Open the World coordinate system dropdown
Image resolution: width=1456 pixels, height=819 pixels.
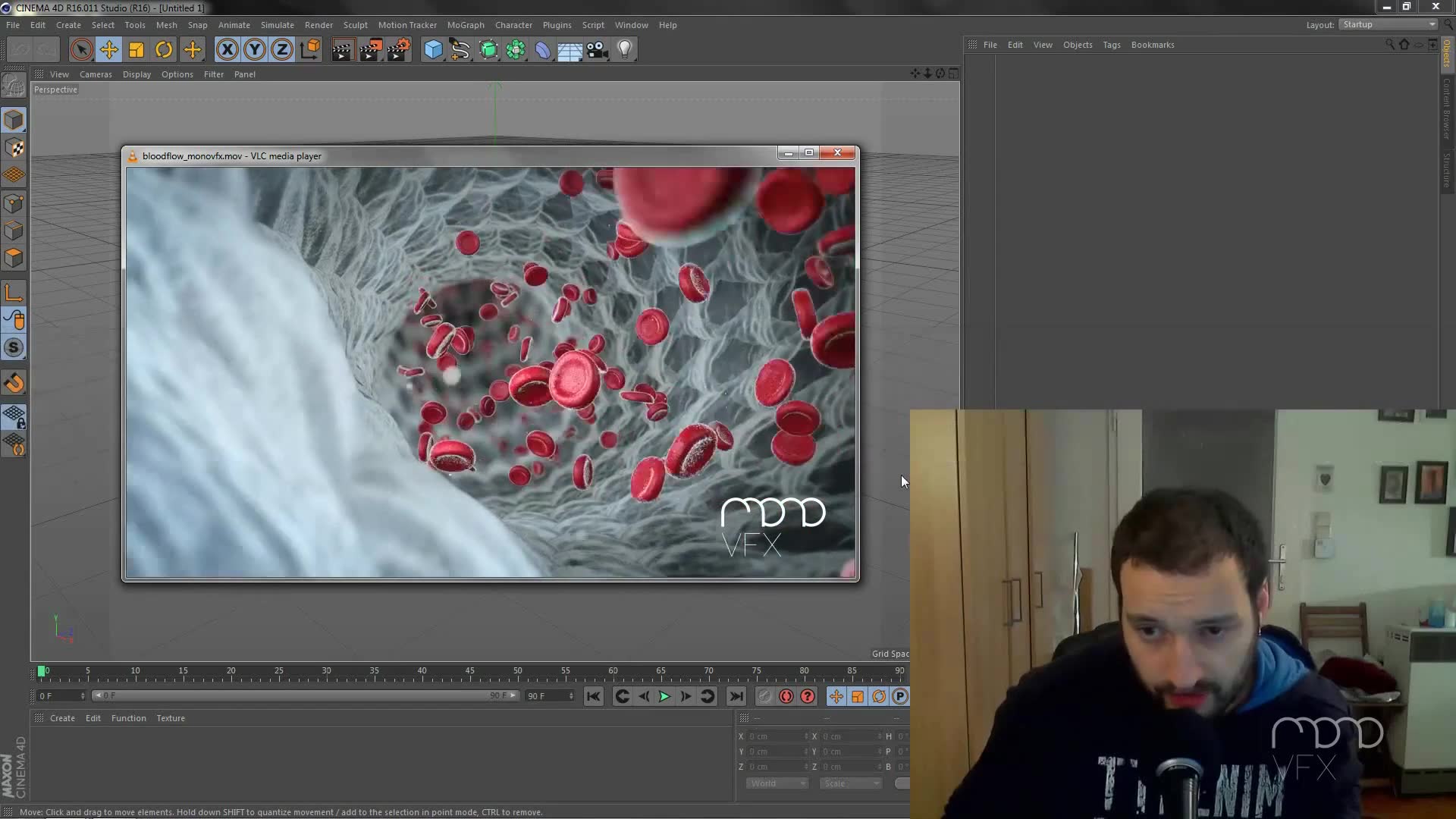pos(777,783)
